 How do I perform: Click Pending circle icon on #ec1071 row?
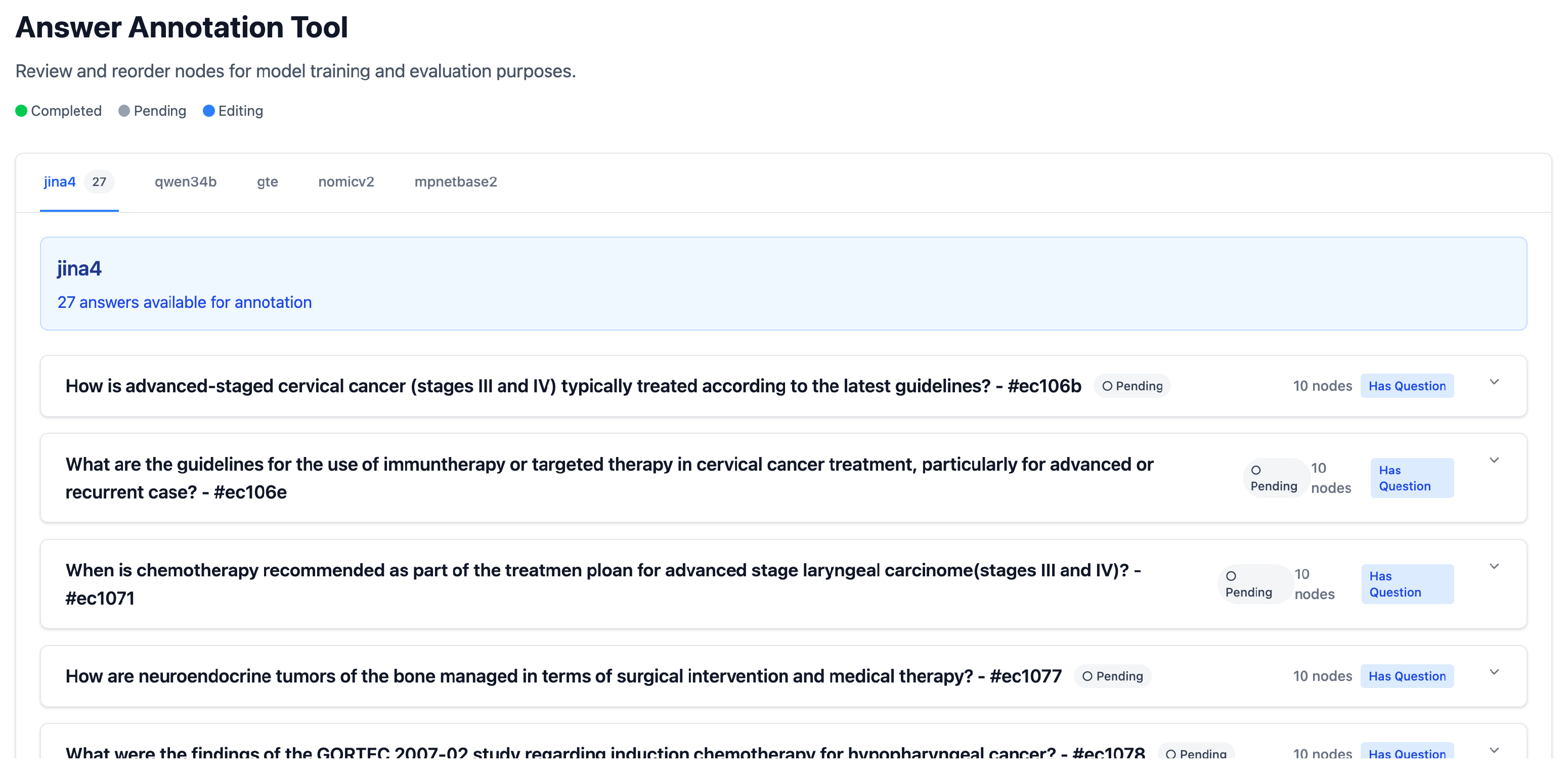[1231, 576]
